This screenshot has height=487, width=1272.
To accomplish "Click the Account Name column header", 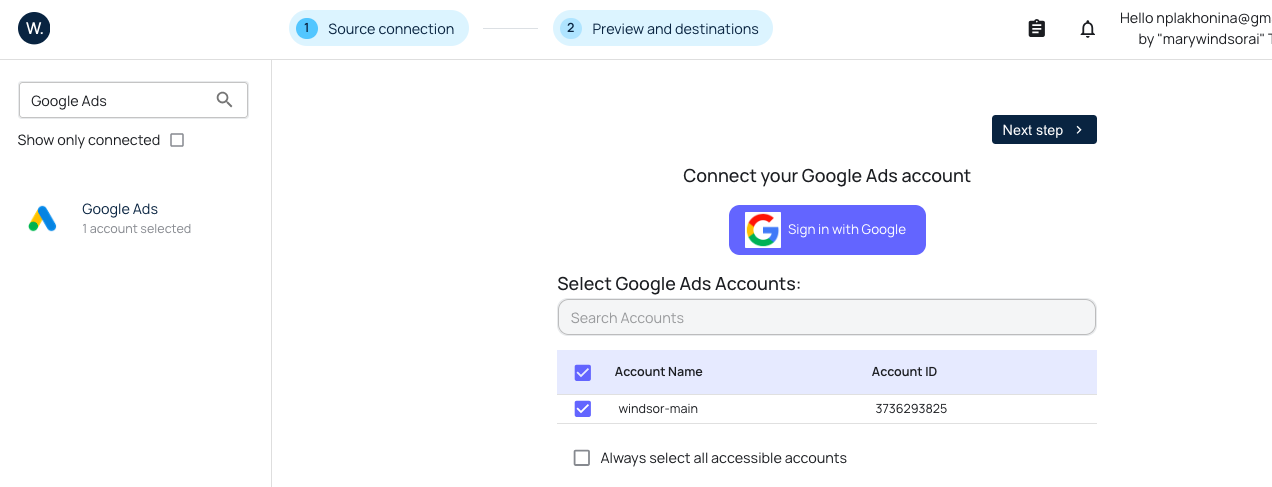I will [x=658, y=372].
